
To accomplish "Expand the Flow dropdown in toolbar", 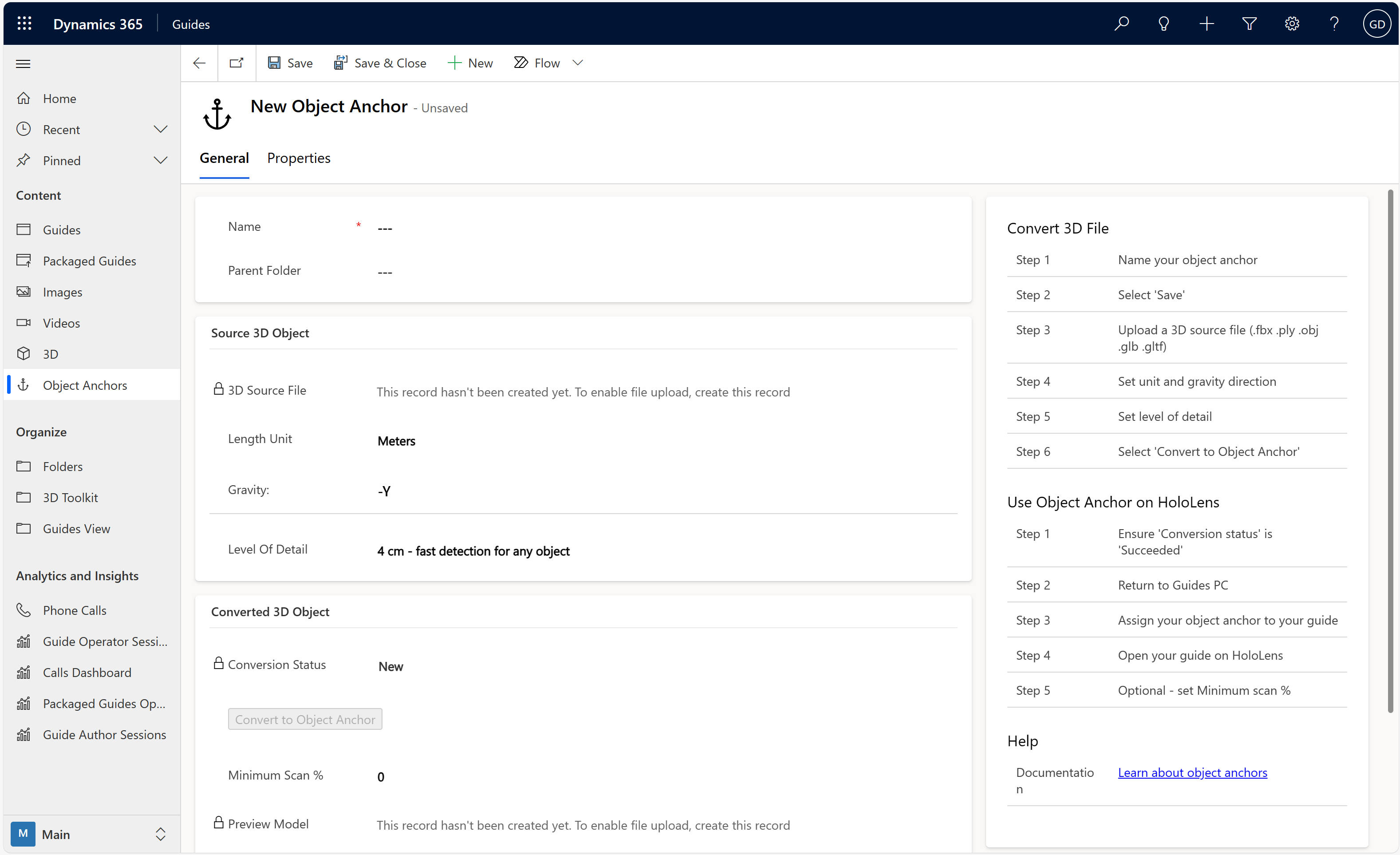I will (x=579, y=63).
